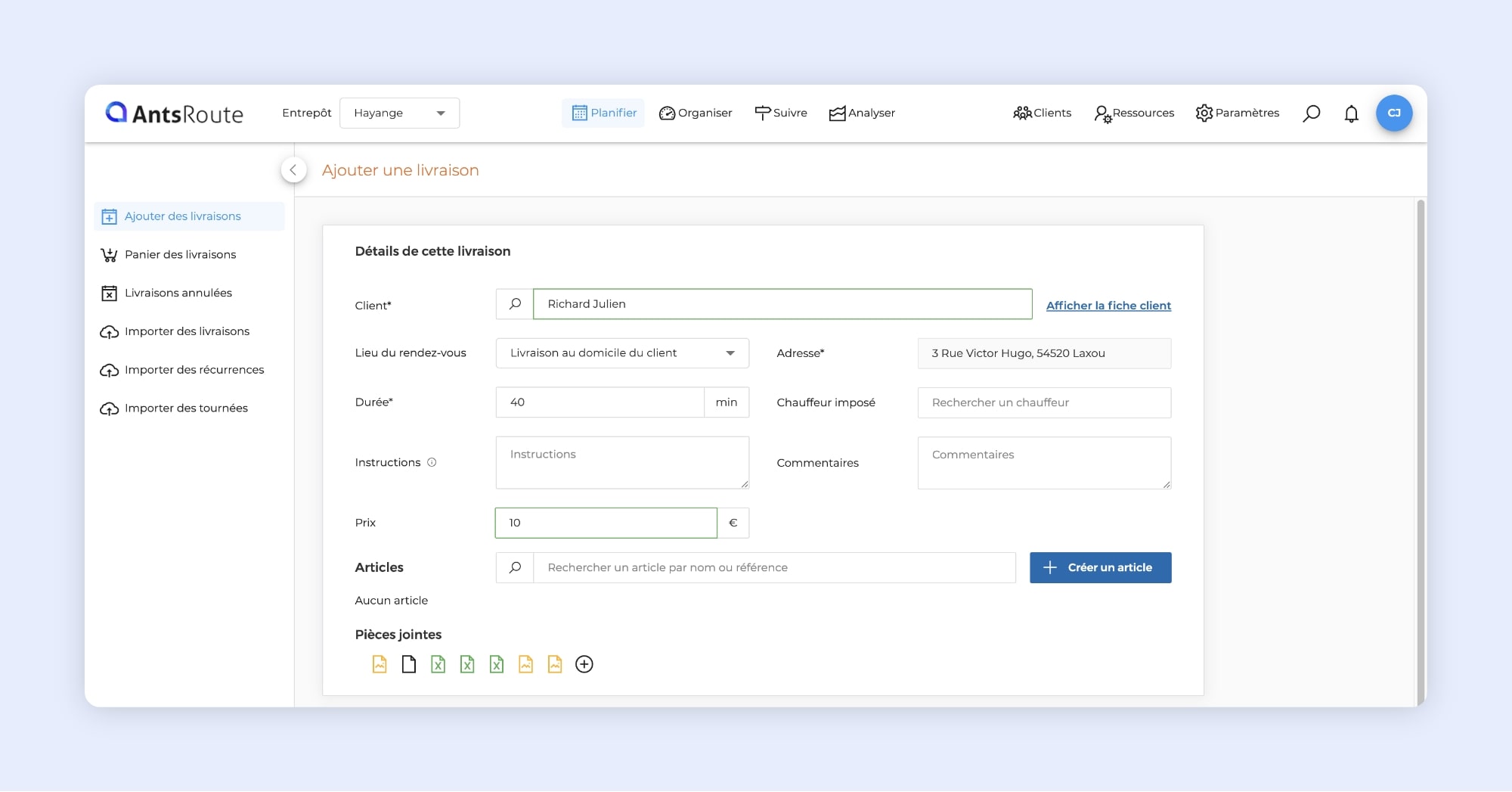The image size is (1512, 792).
Task: Click Créer un article button
Action: coord(1100,567)
